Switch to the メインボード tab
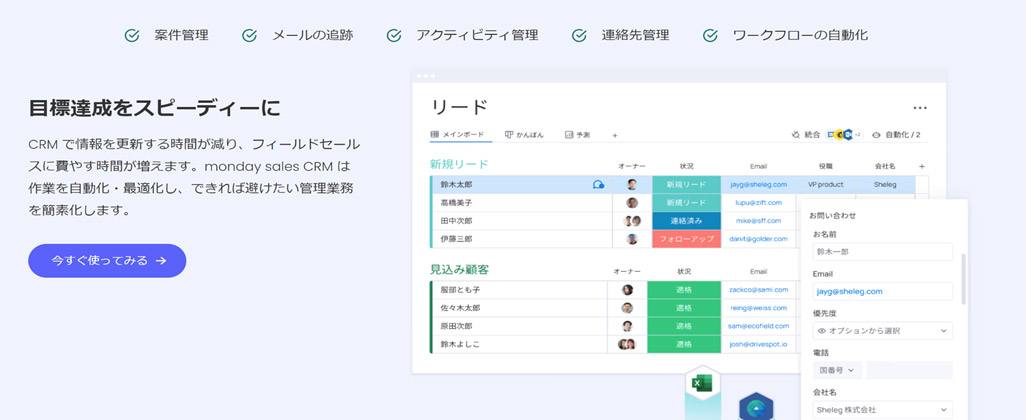The image size is (1026, 420). click(461, 135)
